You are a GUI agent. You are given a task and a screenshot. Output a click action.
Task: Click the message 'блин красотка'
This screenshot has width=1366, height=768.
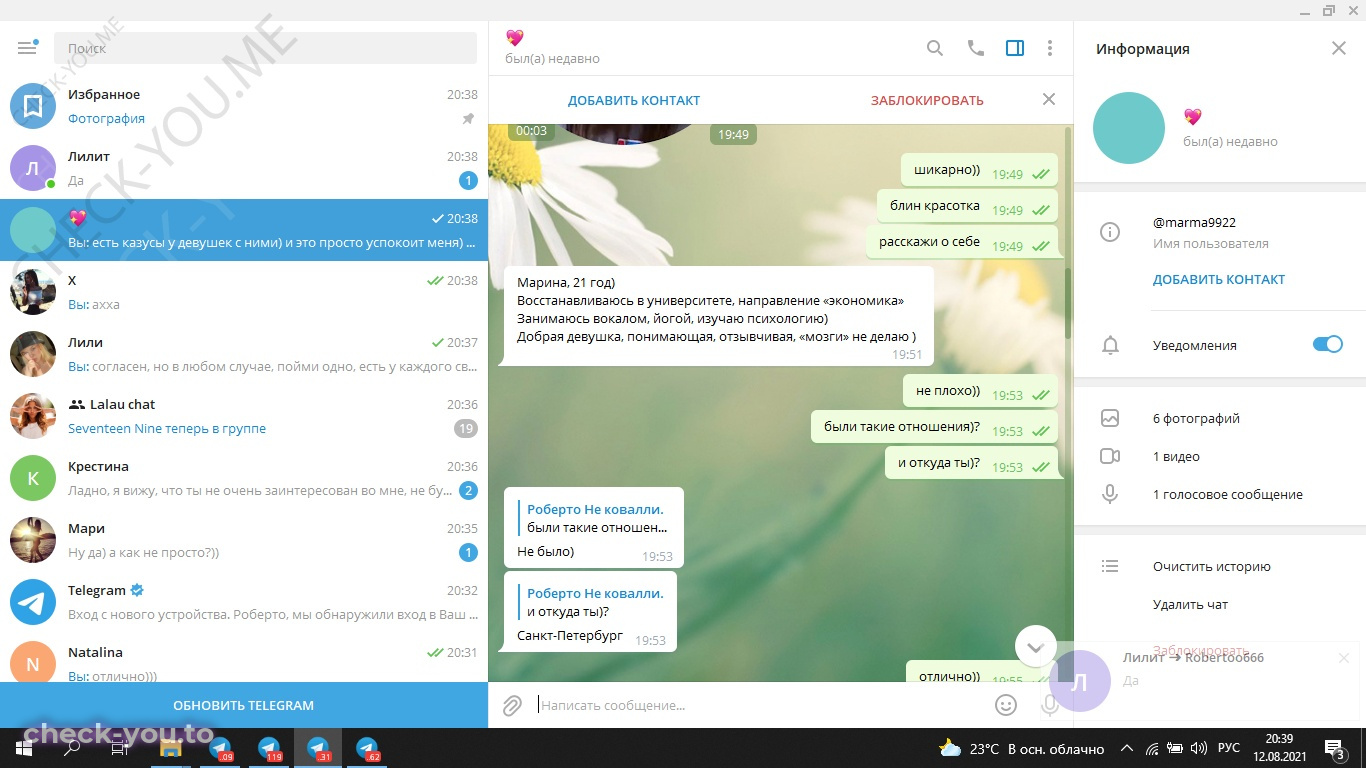click(x=967, y=207)
